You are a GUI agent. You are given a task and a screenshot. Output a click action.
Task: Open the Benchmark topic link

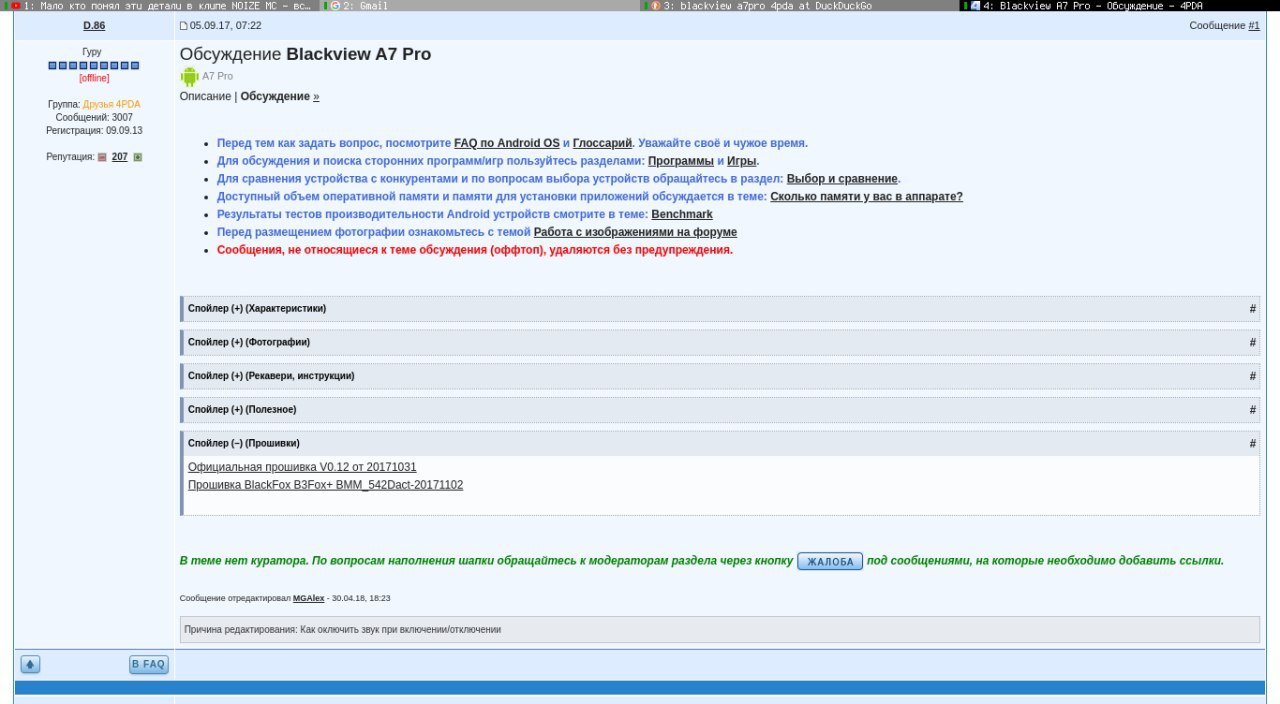[x=682, y=214]
